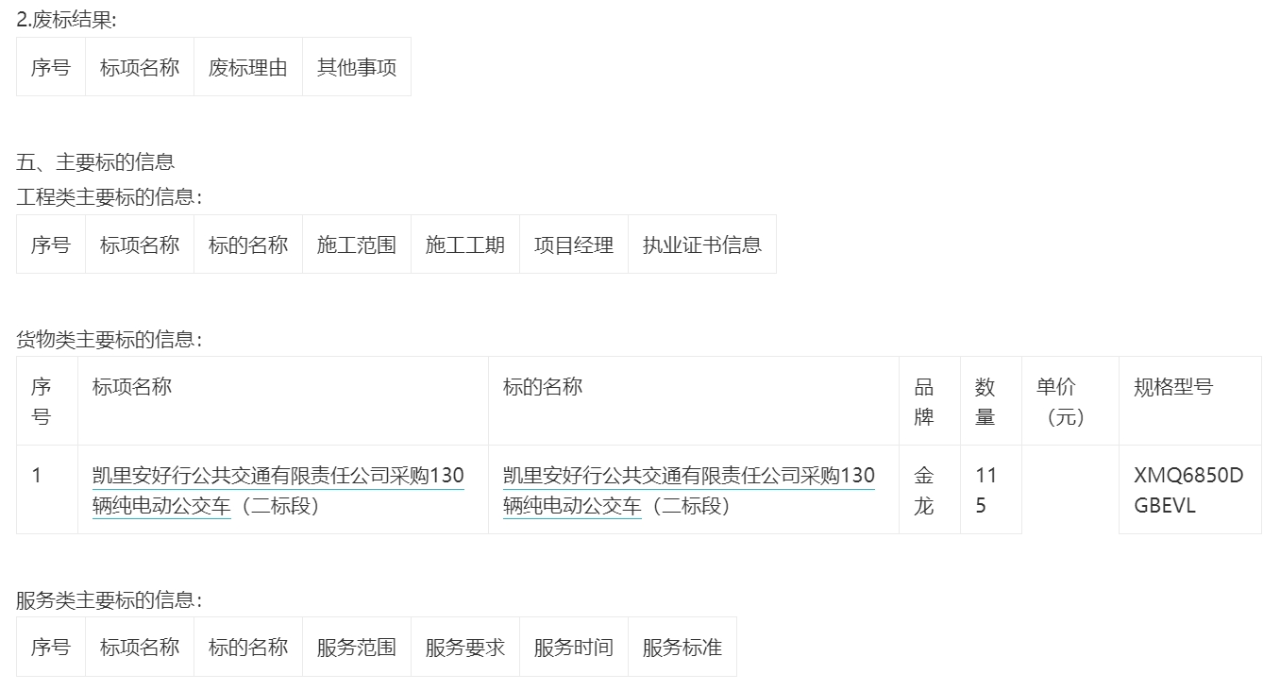Select the 品牌 column header
The width and height of the screenshot is (1280, 685).
[x=930, y=401]
